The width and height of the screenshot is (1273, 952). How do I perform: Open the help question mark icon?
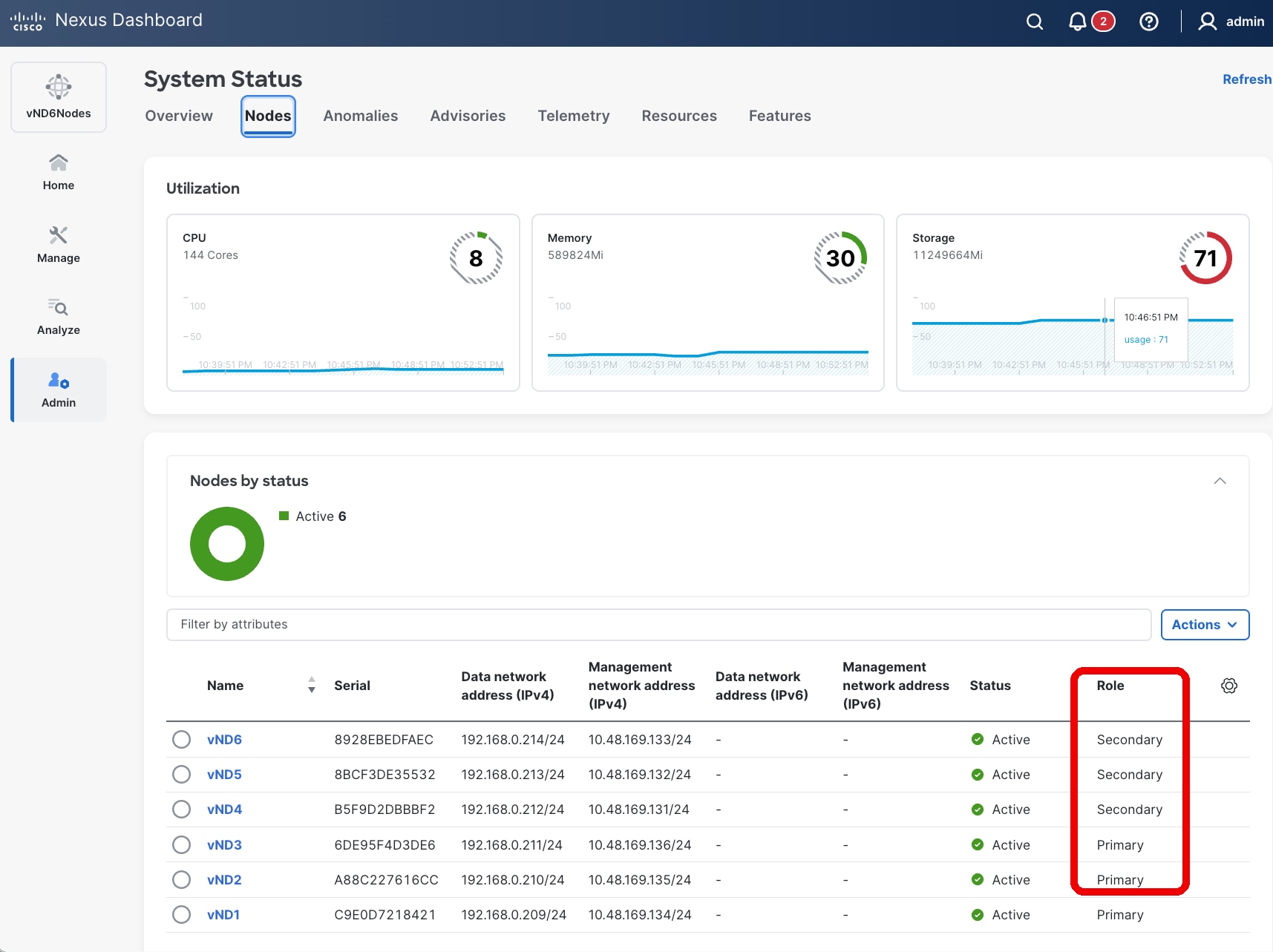pyautogui.click(x=1148, y=22)
